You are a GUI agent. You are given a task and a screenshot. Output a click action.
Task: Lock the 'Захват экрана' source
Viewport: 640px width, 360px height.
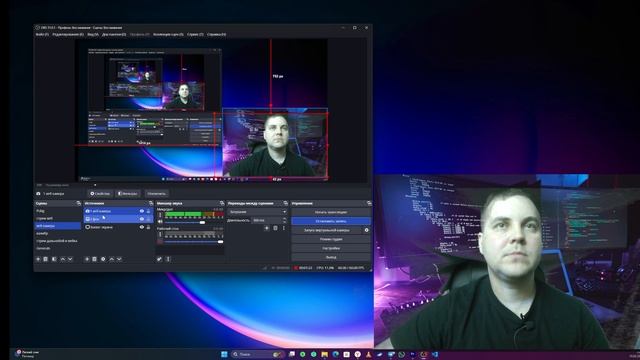tap(149, 227)
